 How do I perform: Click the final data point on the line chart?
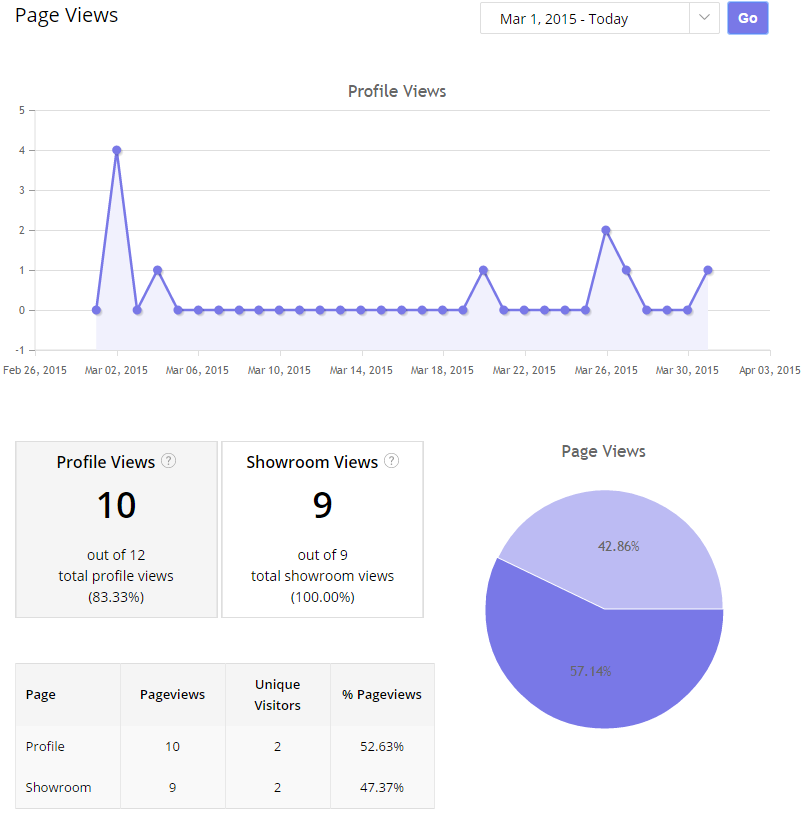coord(707,270)
